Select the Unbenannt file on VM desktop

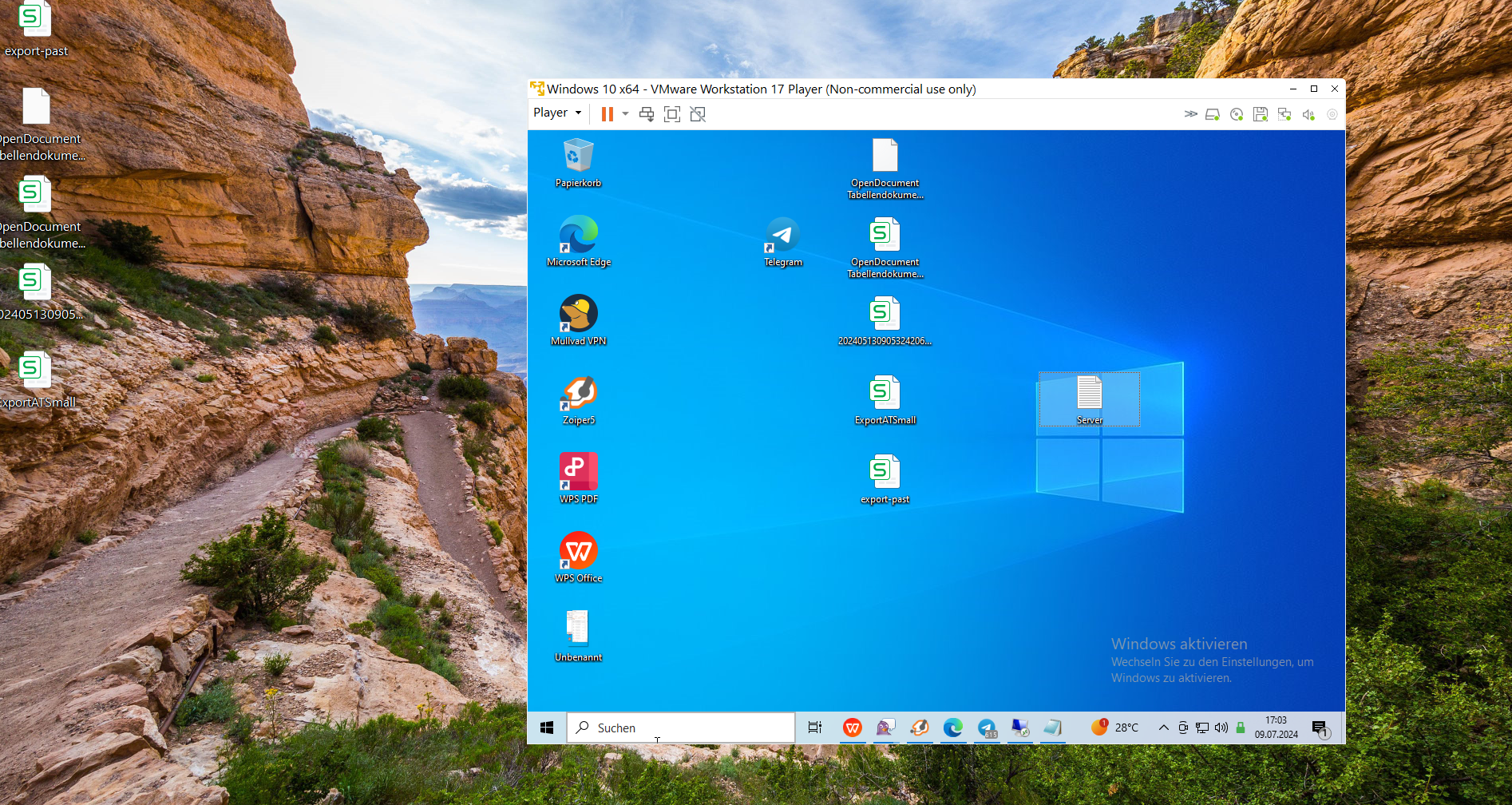578,636
